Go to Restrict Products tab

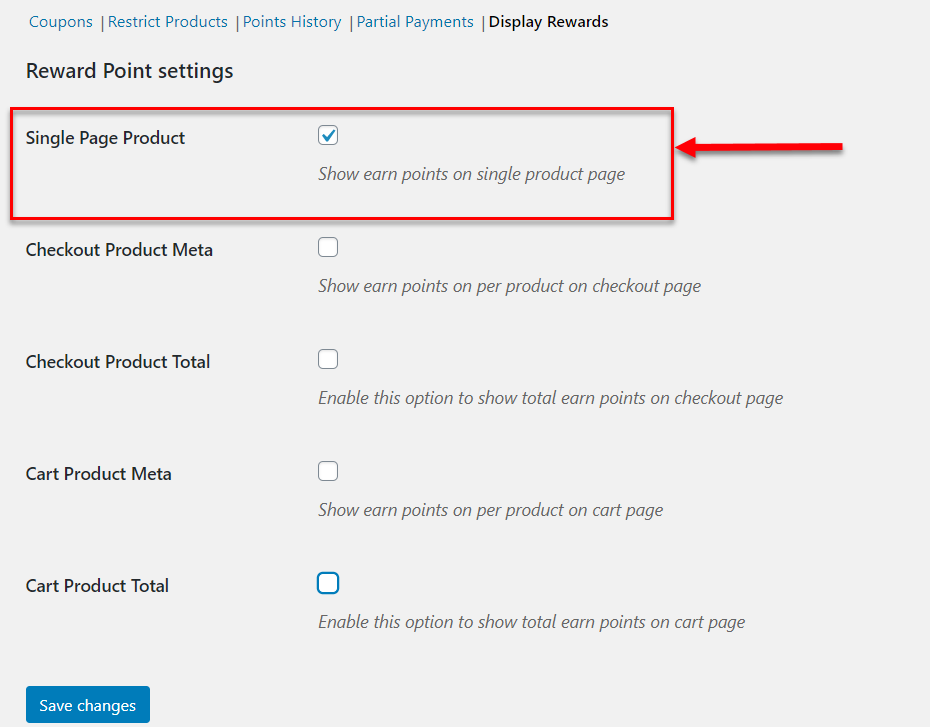tap(167, 22)
